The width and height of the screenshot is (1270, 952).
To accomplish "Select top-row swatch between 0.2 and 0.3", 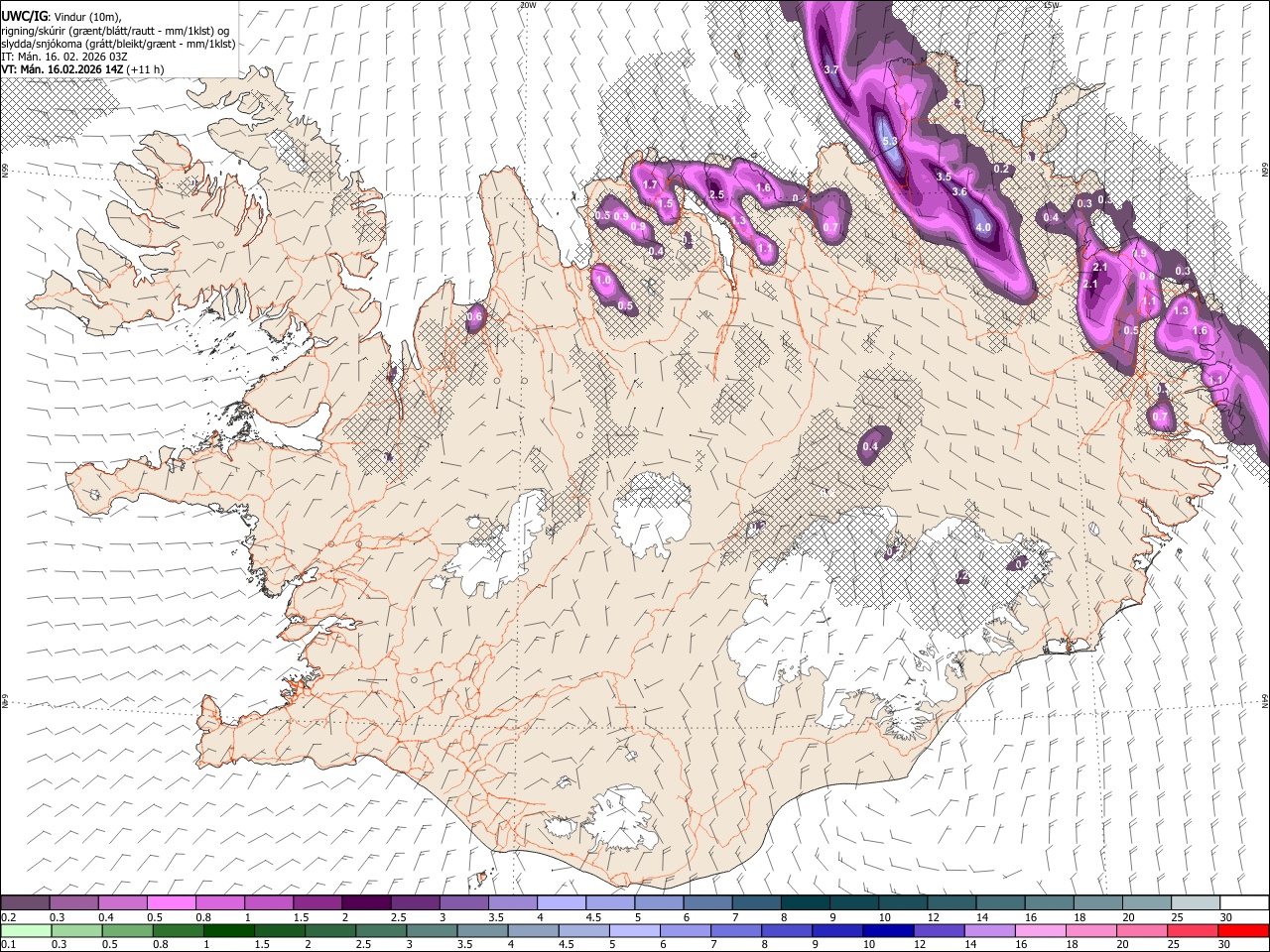I will (25, 903).
